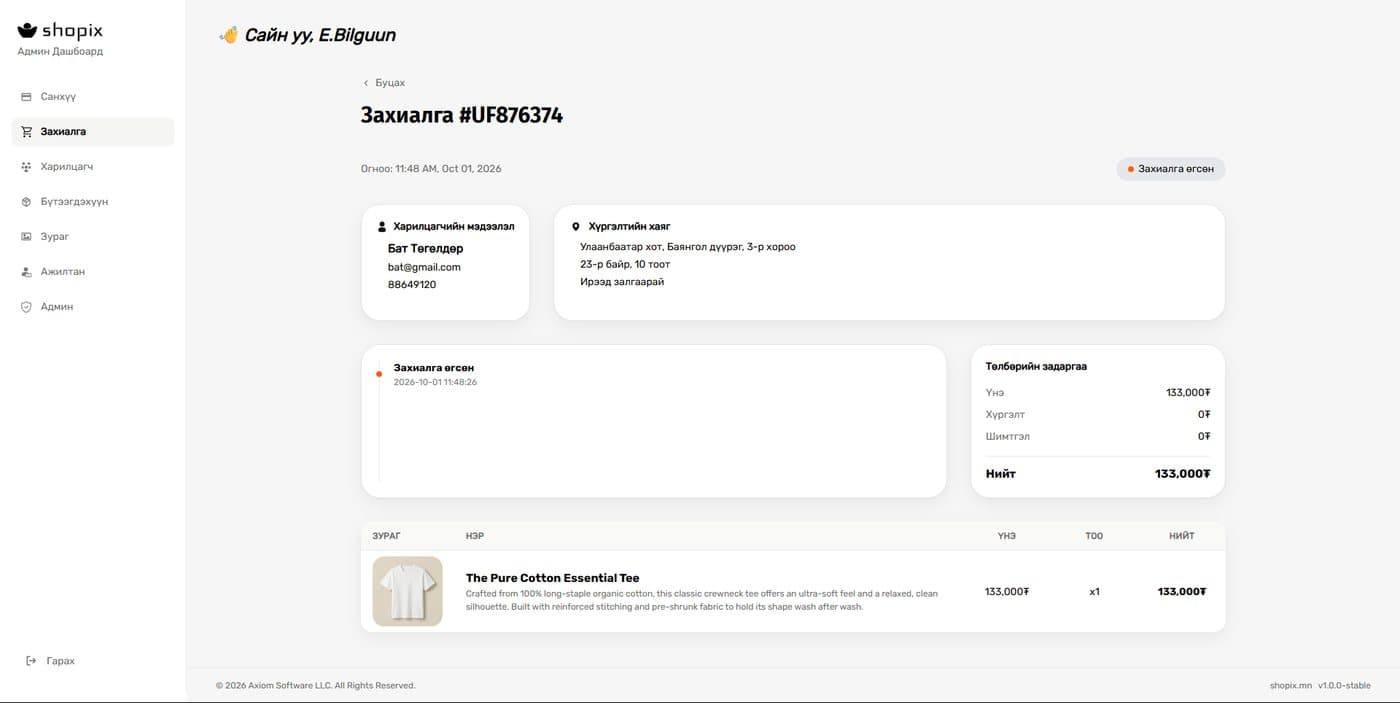
Task: Go to the Бүтээгдэхүүн section
Action: (x=93, y=202)
